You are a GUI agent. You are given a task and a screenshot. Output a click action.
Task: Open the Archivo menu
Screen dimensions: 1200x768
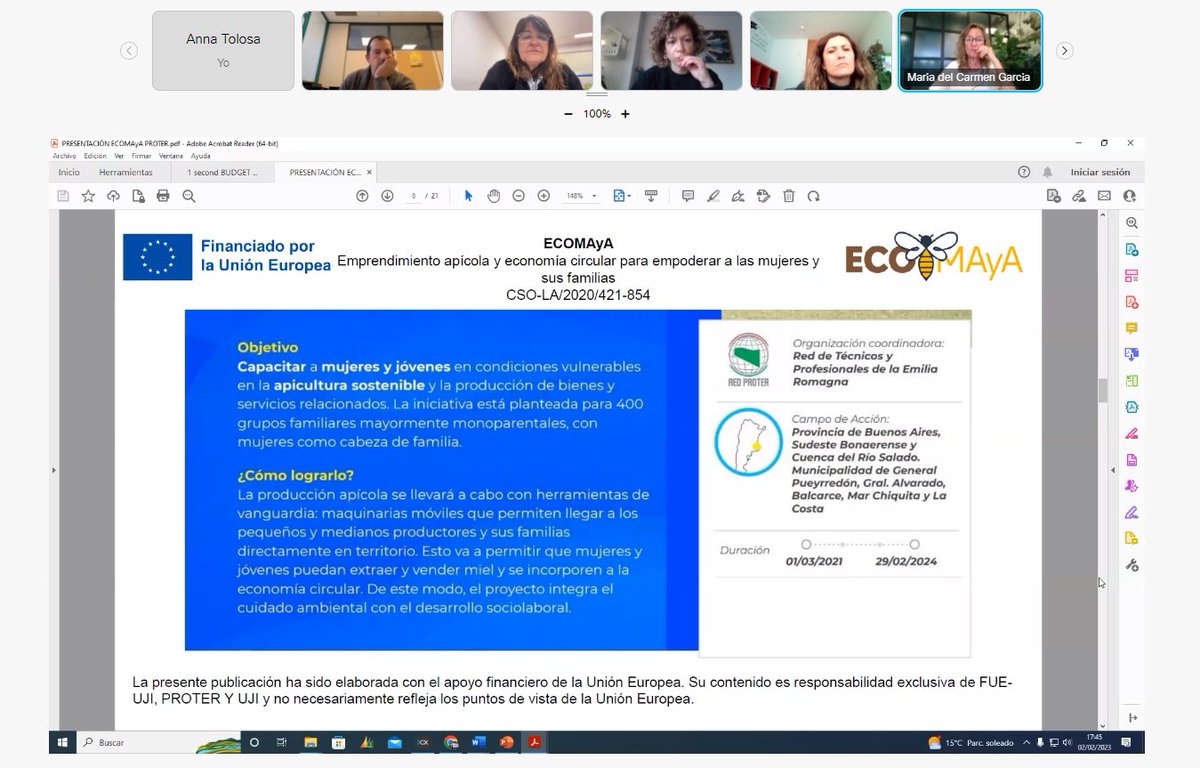[64, 156]
